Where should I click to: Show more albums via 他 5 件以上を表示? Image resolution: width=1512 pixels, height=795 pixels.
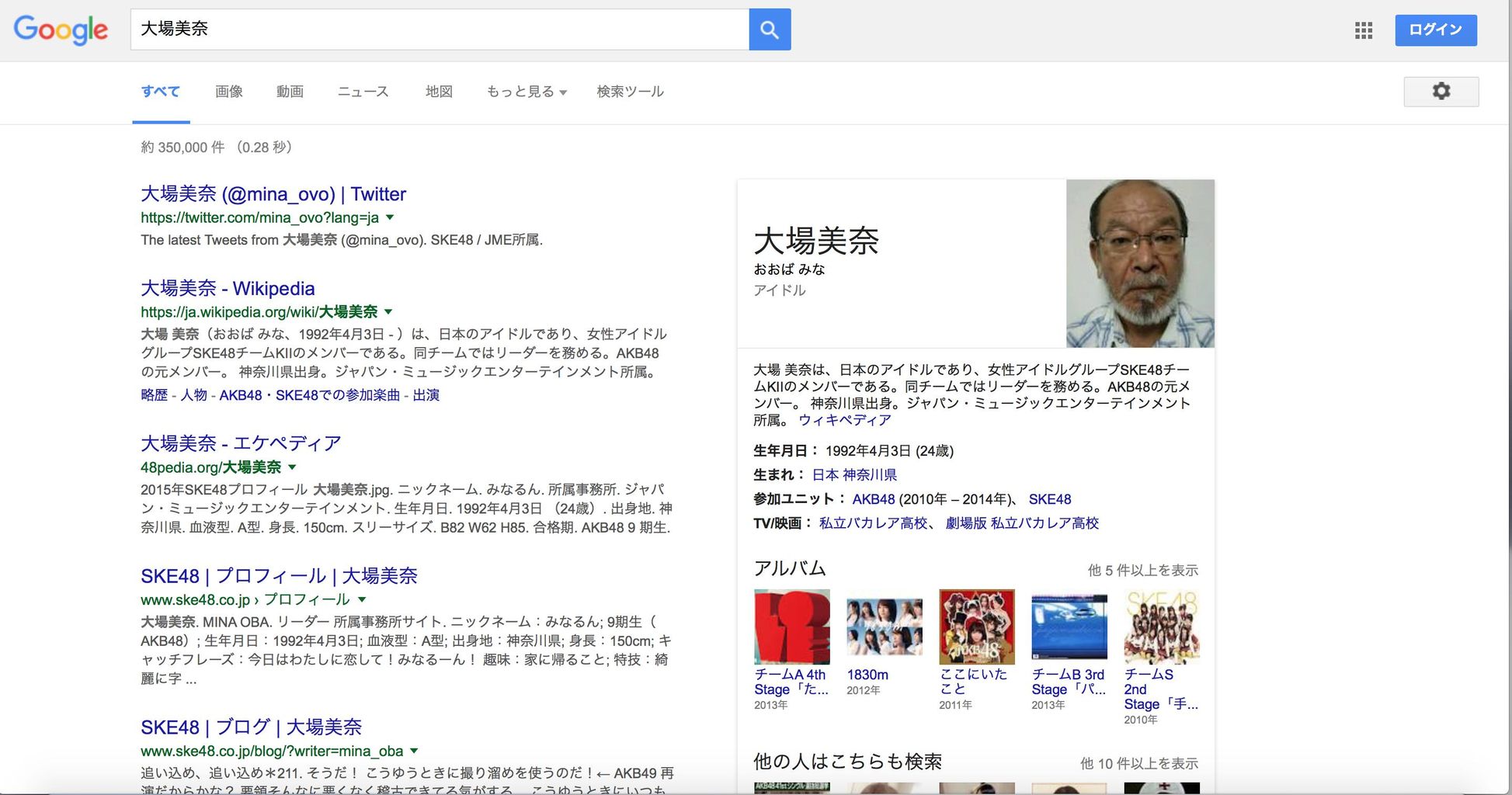pos(1143,571)
